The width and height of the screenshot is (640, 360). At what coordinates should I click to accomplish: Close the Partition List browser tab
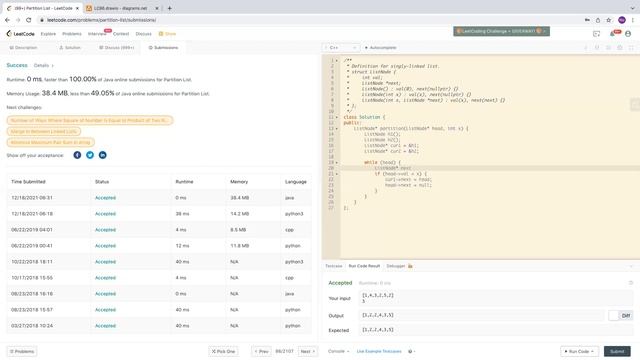77,8
